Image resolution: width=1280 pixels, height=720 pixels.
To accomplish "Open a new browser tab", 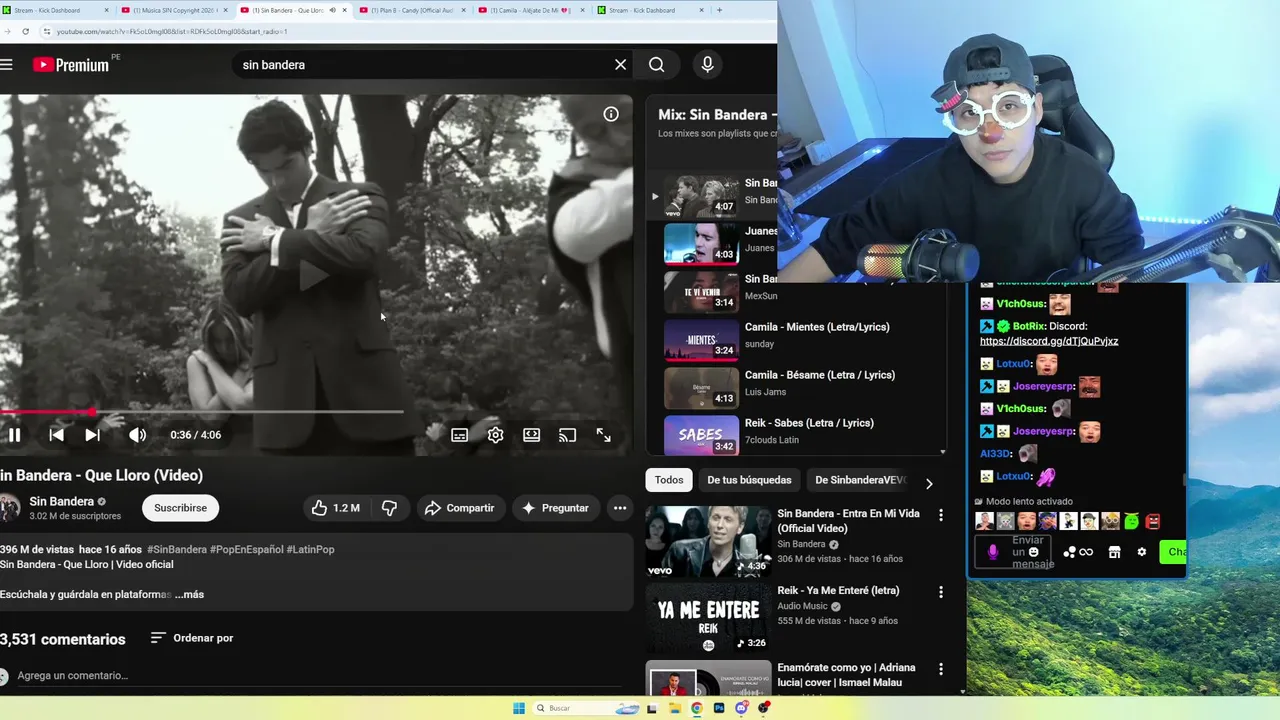I will pyautogui.click(x=719, y=10).
